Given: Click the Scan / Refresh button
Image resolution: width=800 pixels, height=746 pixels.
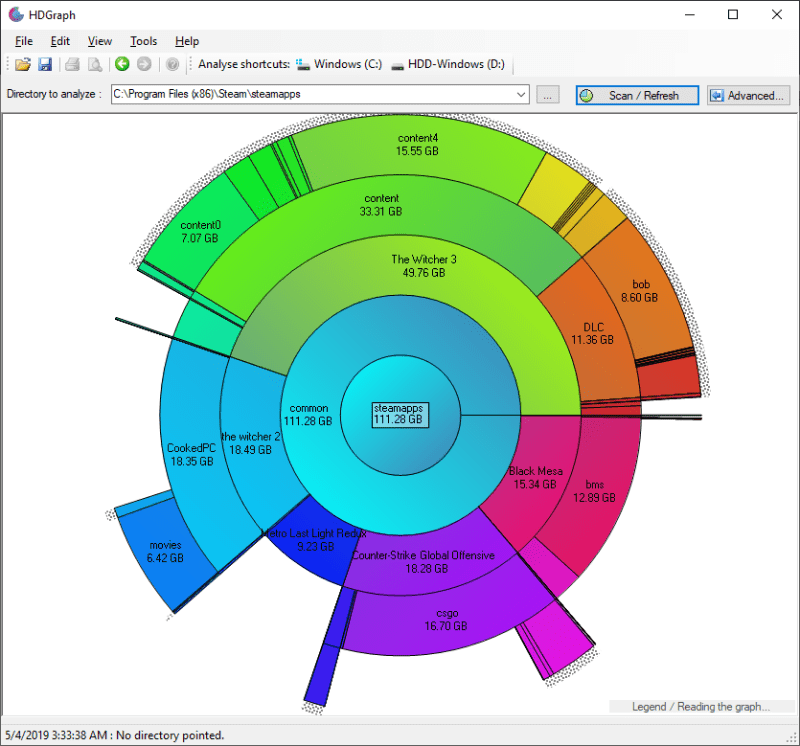Looking at the screenshot, I should tap(637, 94).
